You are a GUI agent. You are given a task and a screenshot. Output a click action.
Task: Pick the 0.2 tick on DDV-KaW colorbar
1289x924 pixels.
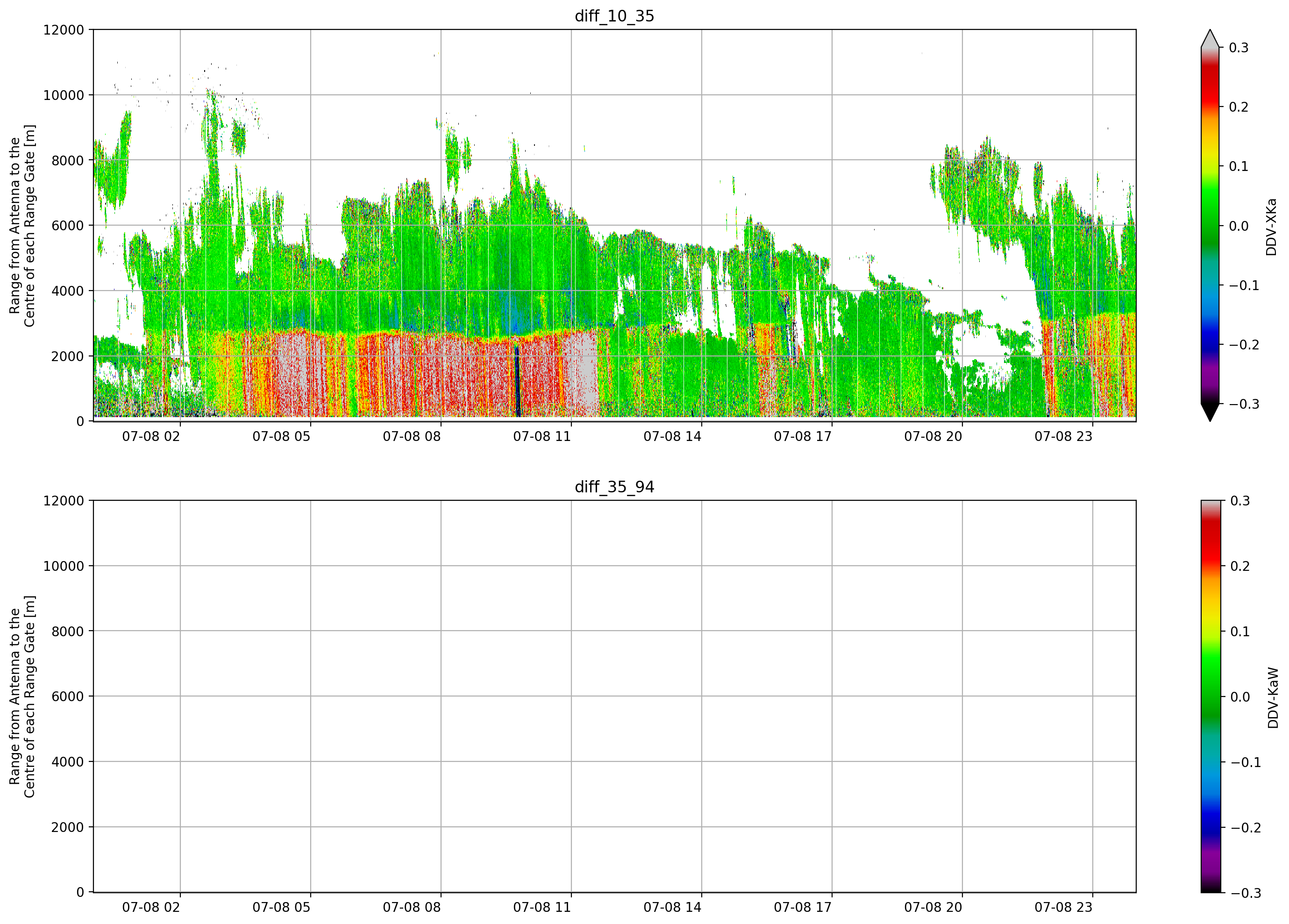pos(1240,566)
